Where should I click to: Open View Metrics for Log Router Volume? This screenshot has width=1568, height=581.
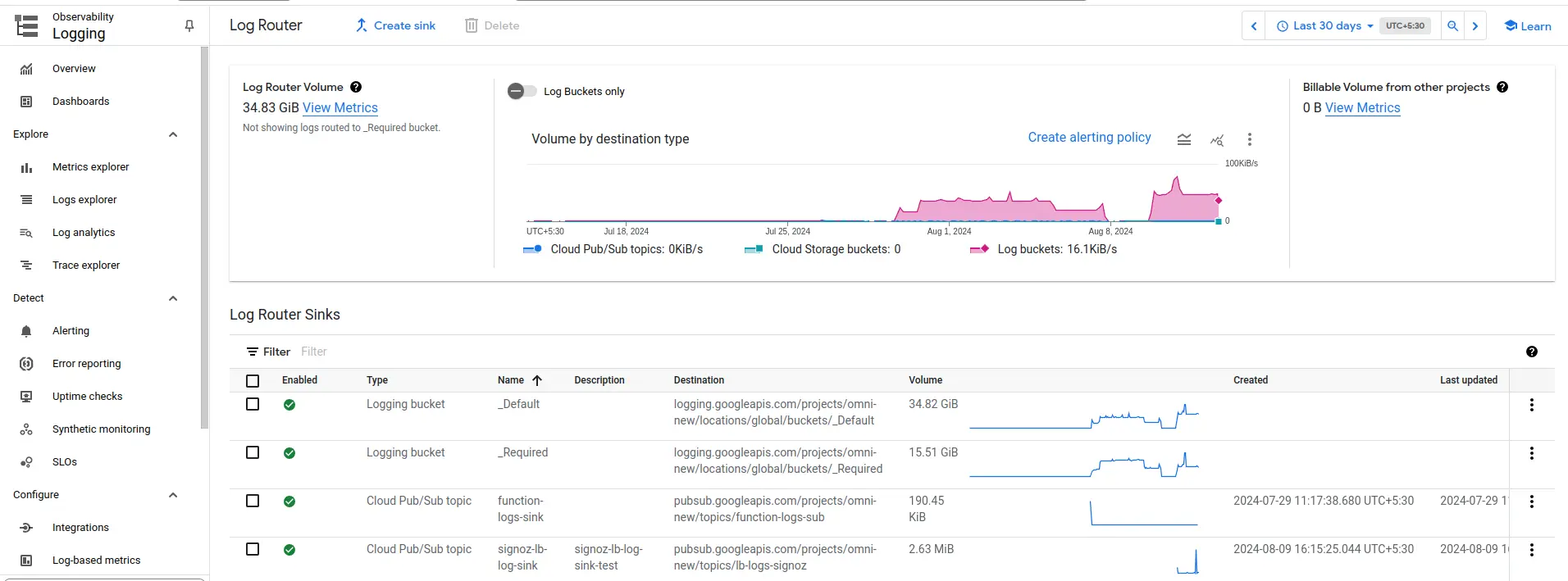[x=340, y=107]
